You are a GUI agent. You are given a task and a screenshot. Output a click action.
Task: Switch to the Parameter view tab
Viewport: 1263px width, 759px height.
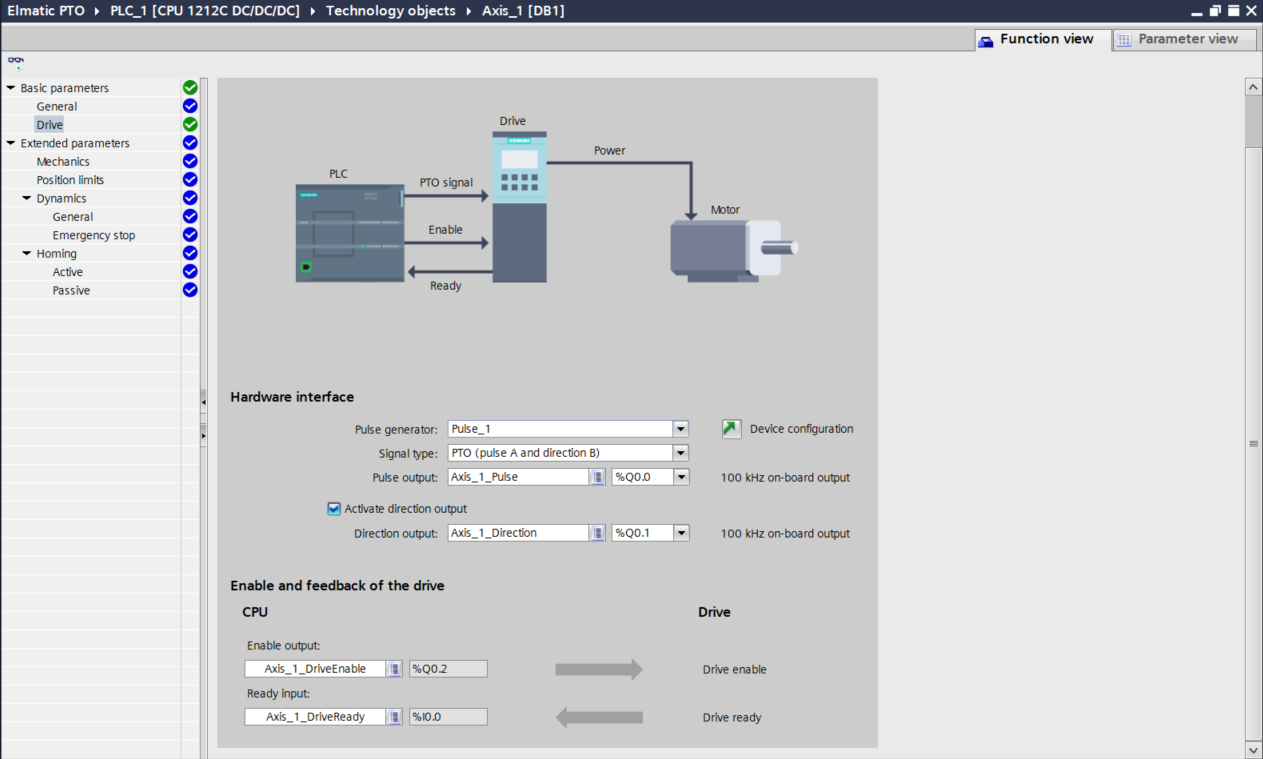(x=1178, y=39)
